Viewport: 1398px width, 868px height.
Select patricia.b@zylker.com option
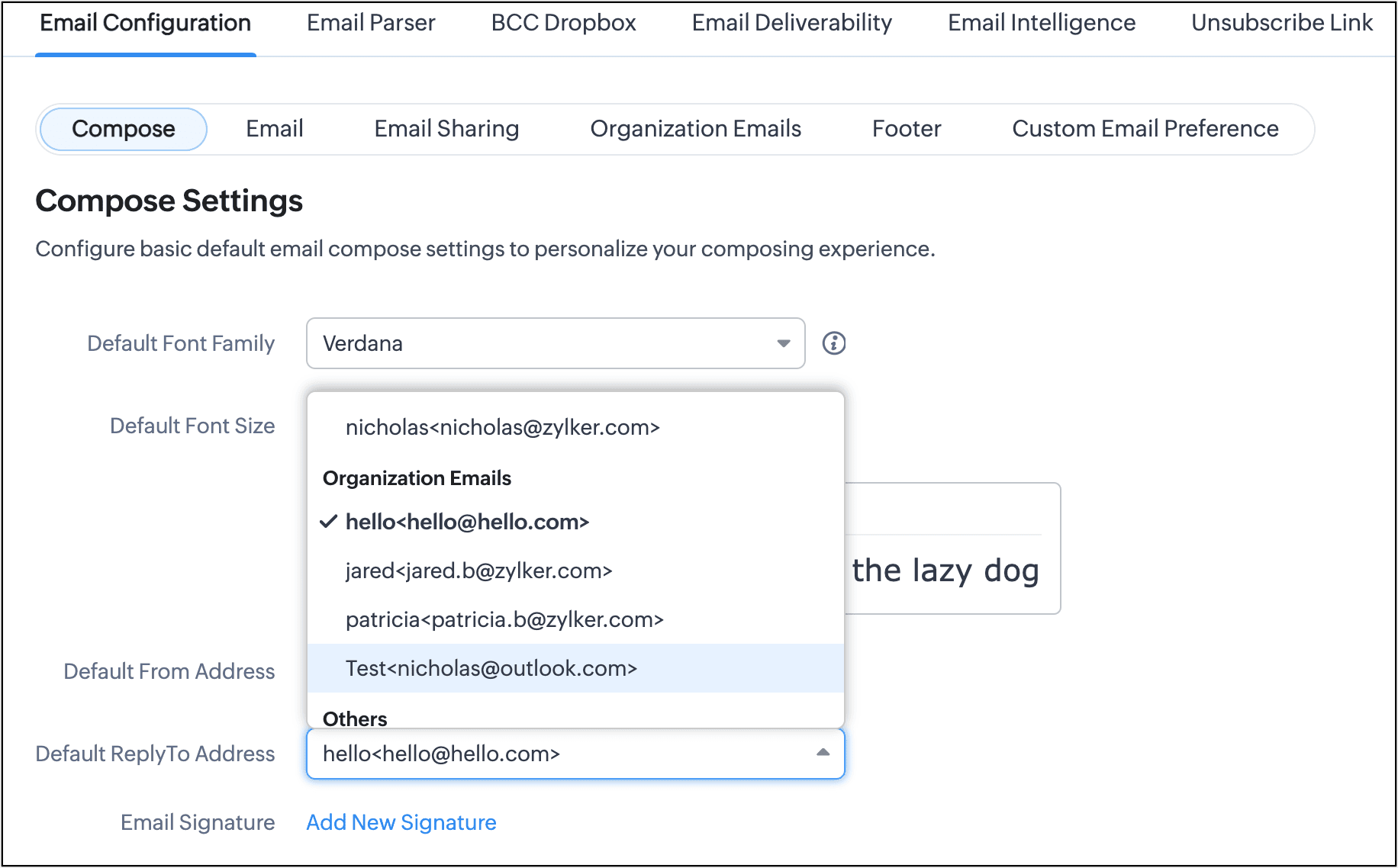tap(504, 619)
